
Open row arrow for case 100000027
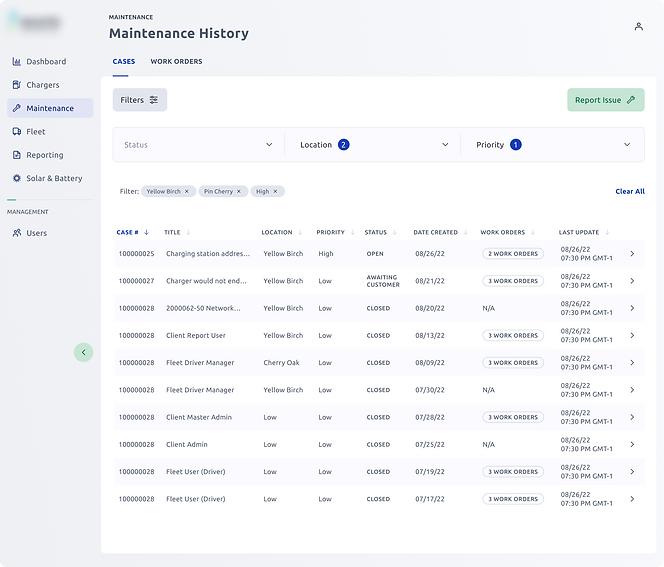click(632, 281)
